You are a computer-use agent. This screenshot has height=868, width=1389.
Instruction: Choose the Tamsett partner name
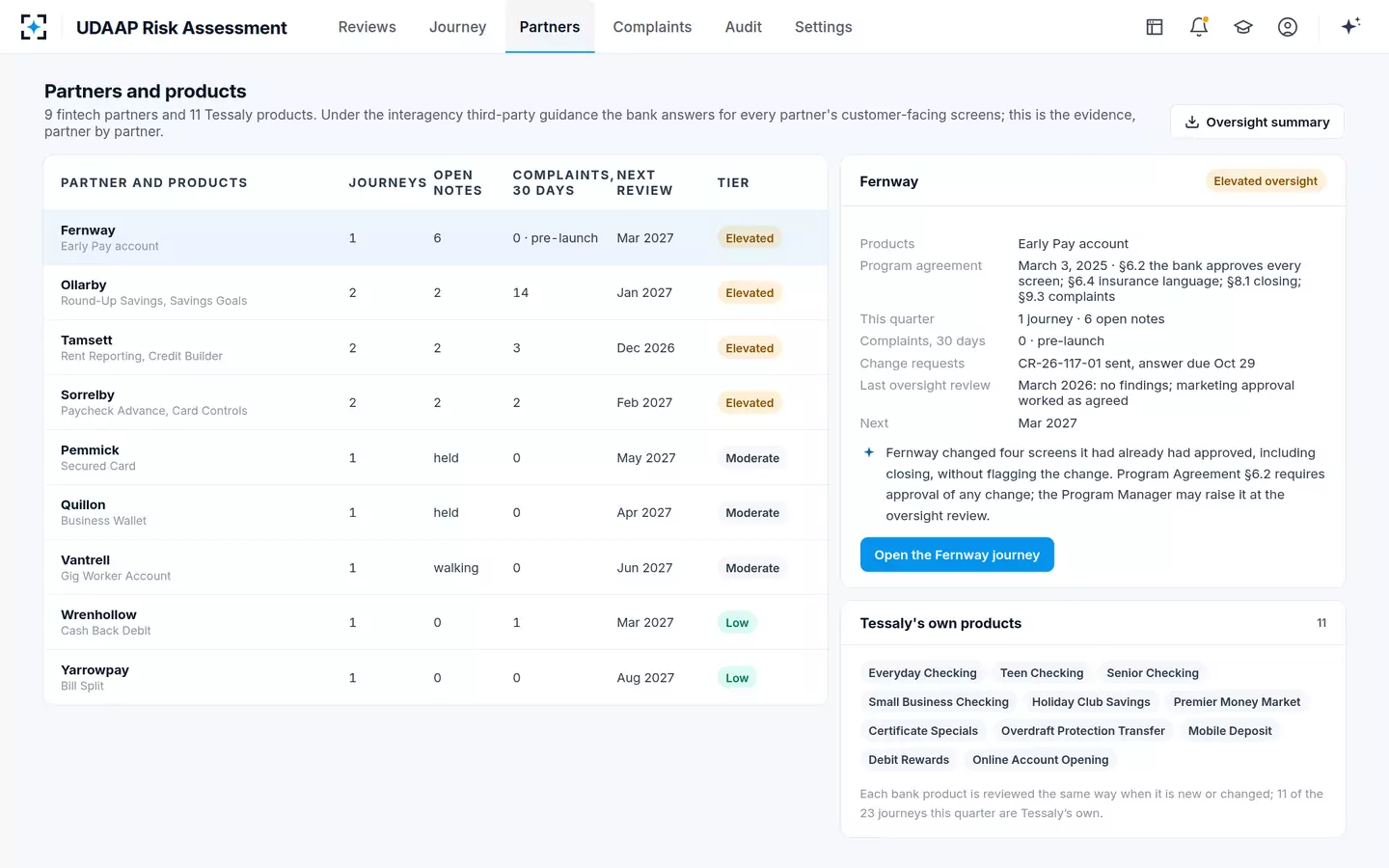pyautogui.click(x=87, y=340)
